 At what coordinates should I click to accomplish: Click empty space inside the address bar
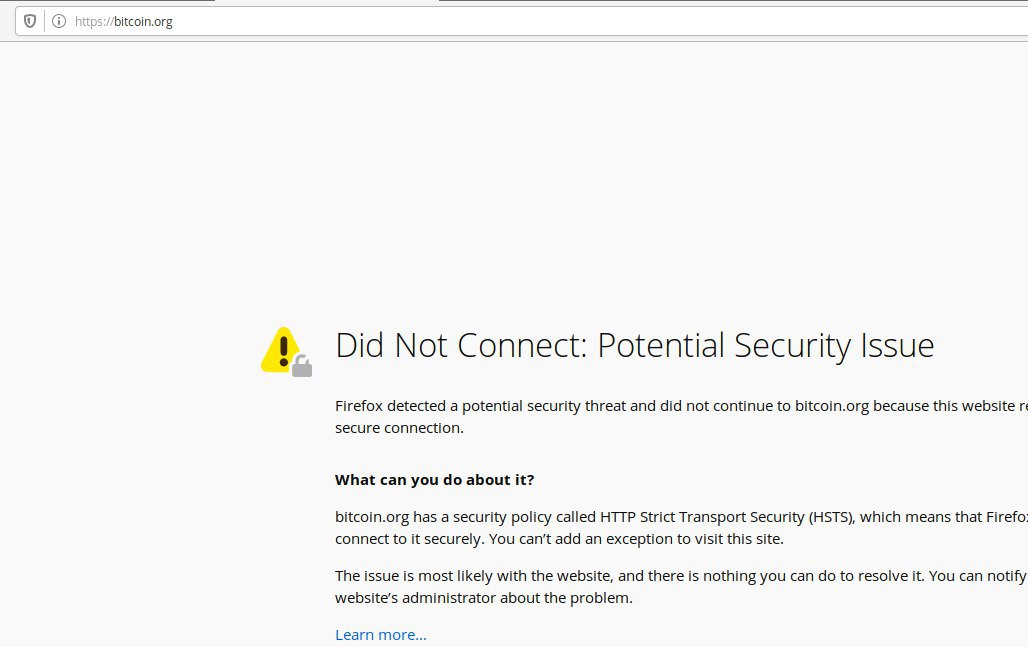[590, 21]
